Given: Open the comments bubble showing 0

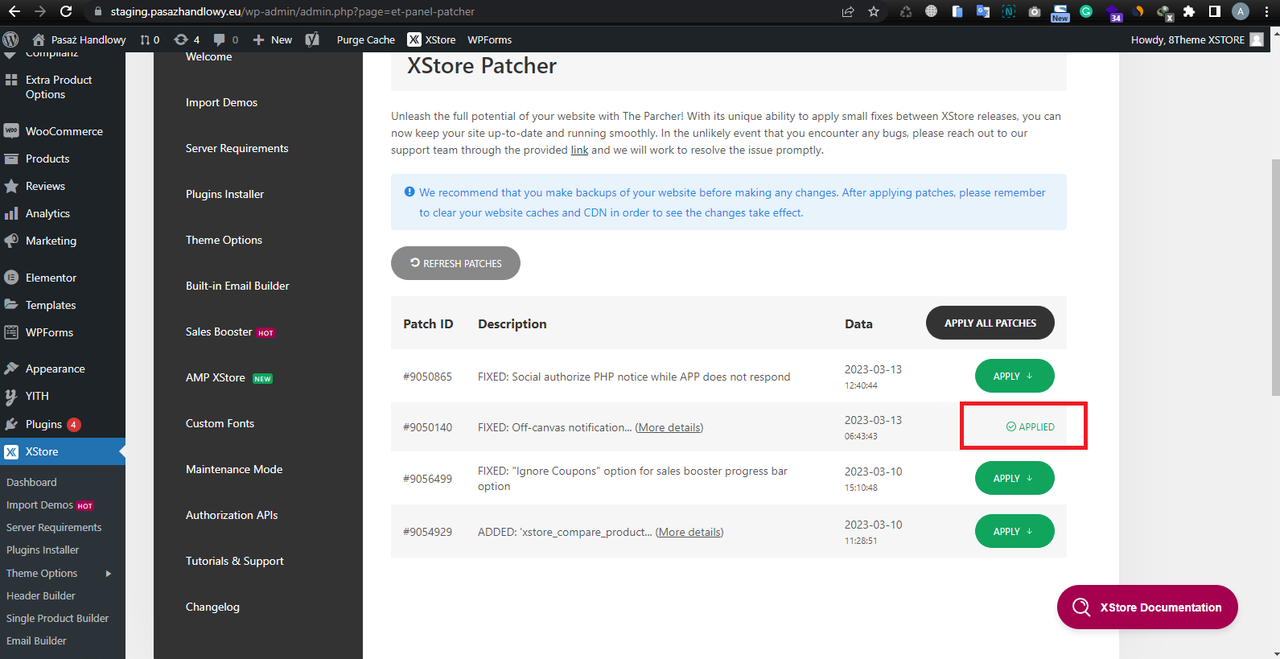Looking at the screenshot, I should [226, 40].
